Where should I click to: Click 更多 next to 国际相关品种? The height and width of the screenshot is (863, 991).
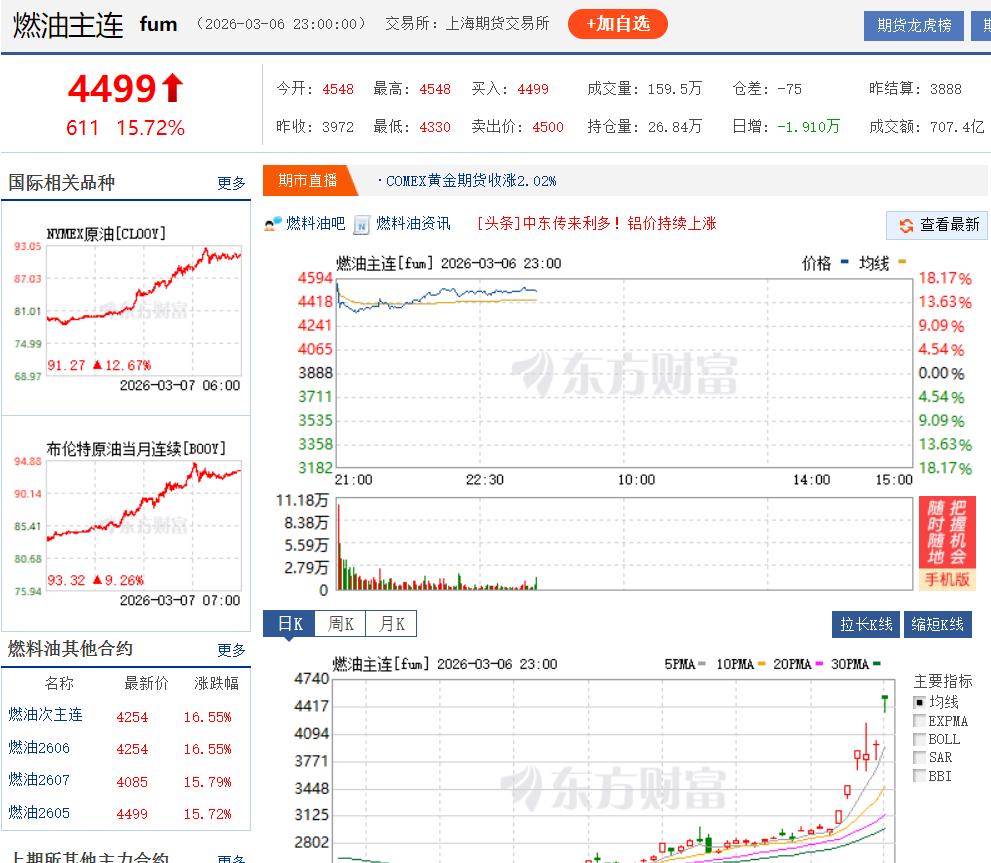pyautogui.click(x=231, y=183)
